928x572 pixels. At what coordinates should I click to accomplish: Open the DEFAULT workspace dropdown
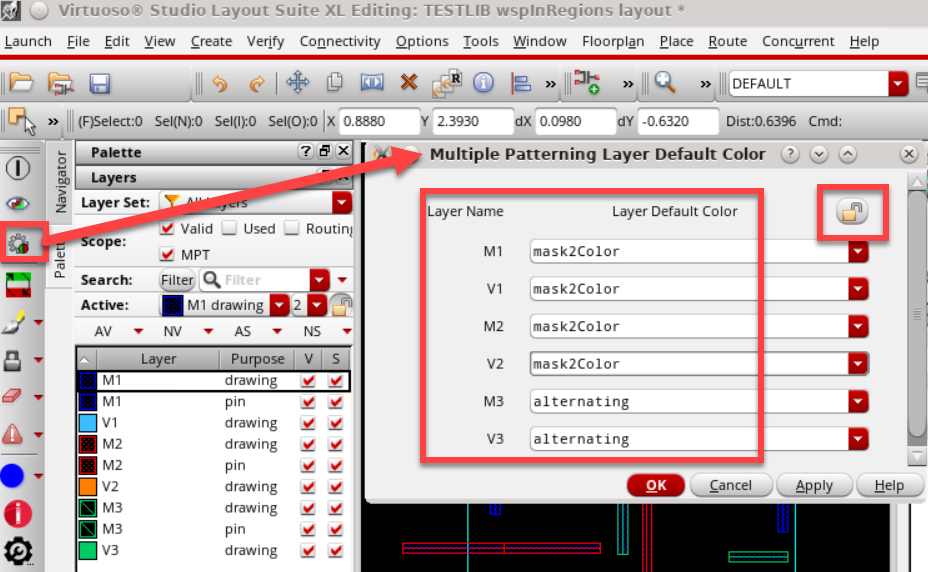(897, 83)
